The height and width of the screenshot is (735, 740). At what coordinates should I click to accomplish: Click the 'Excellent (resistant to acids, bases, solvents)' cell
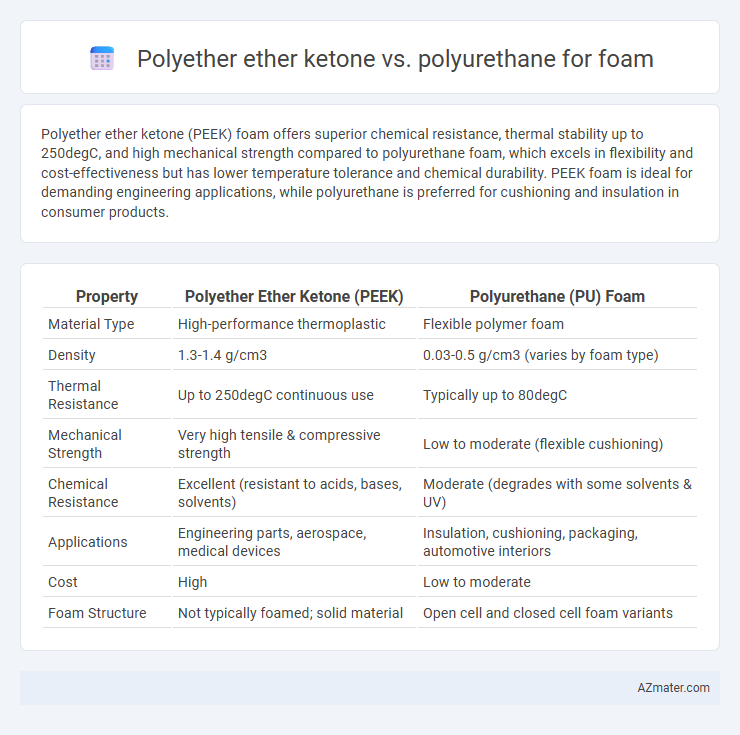[x=290, y=493]
